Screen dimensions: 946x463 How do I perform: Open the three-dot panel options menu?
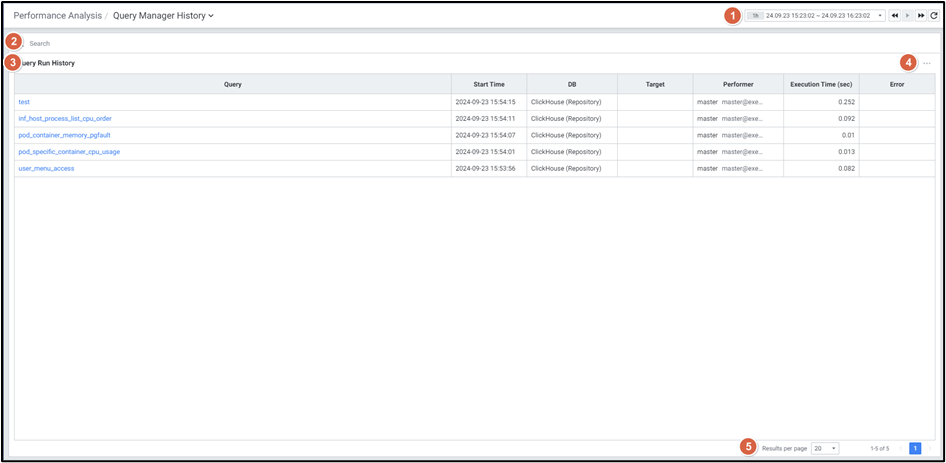point(927,63)
